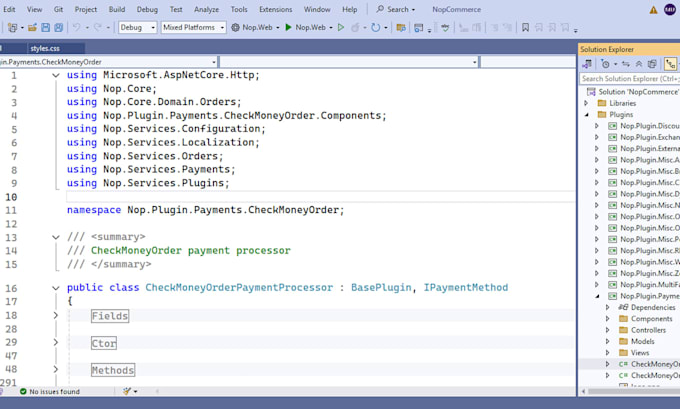
Task: Open the Tools menu
Action: tap(239, 9)
